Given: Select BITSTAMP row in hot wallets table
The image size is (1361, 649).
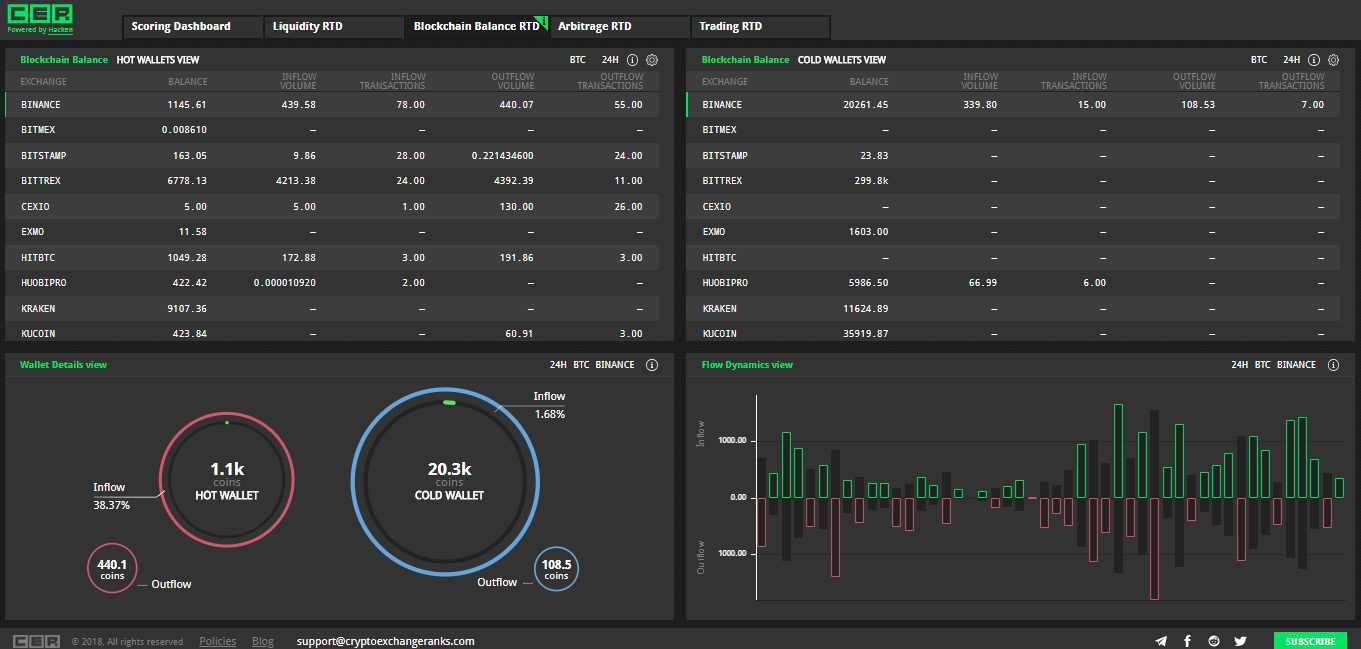Looking at the screenshot, I should tap(332, 156).
